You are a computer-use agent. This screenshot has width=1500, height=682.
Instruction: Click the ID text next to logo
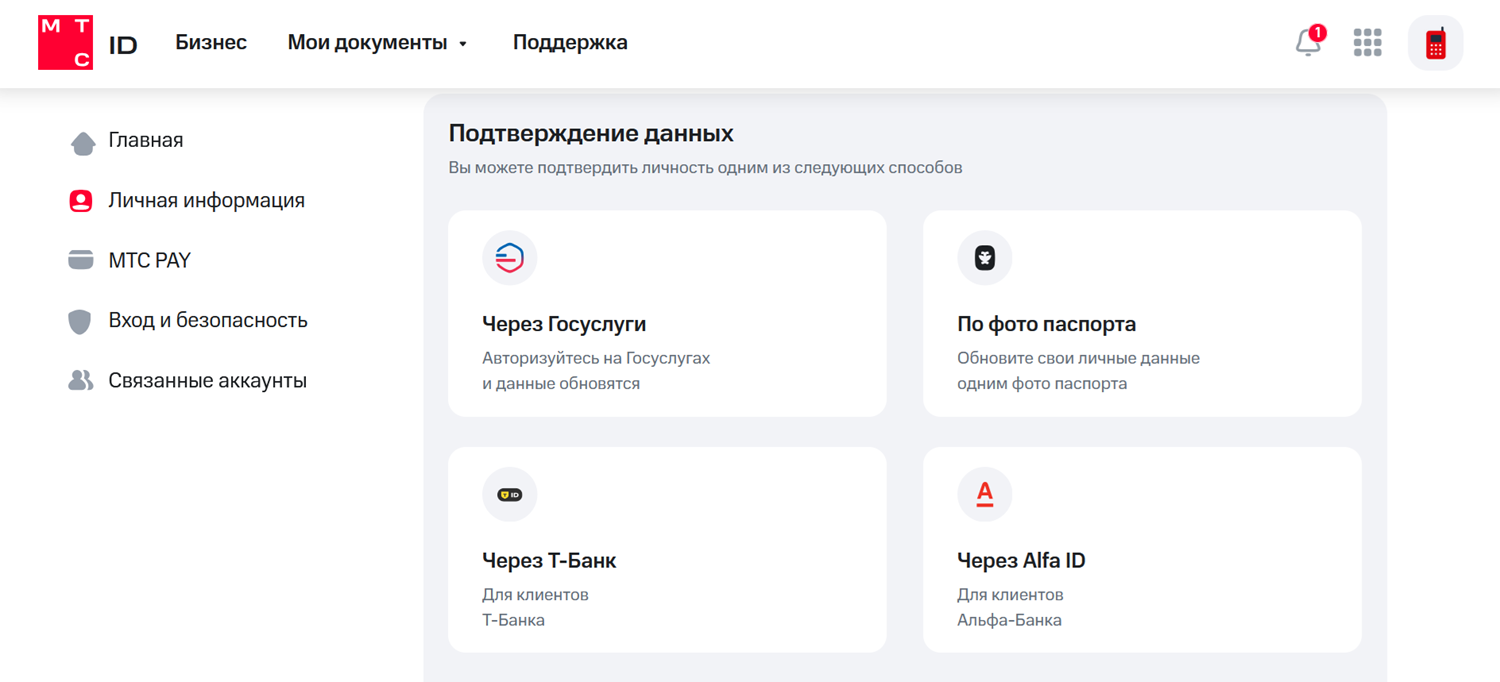pos(123,46)
